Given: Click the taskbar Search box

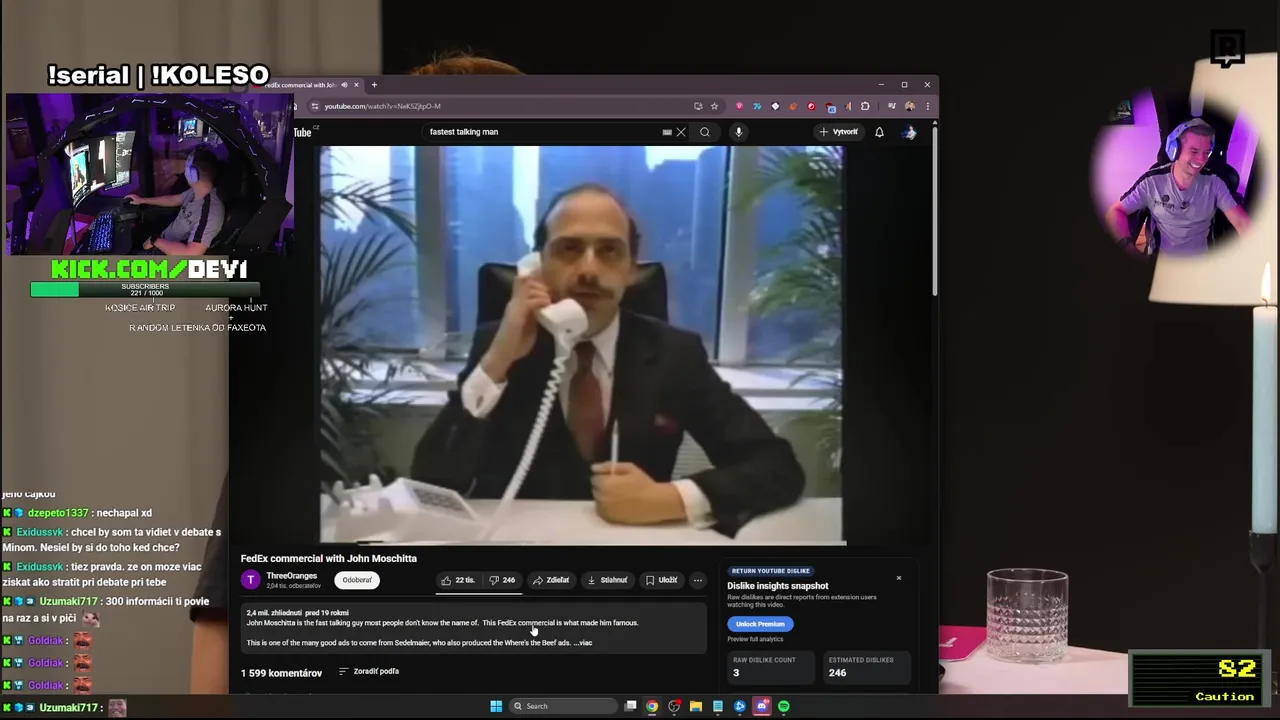Looking at the screenshot, I should [x=562, y=706].
